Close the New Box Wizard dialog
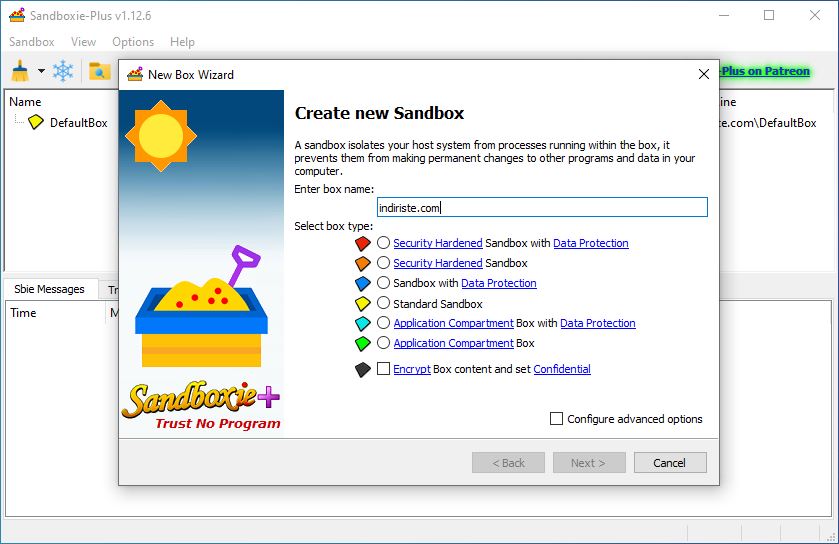This screenshot has width=839, height=544. 704,74
